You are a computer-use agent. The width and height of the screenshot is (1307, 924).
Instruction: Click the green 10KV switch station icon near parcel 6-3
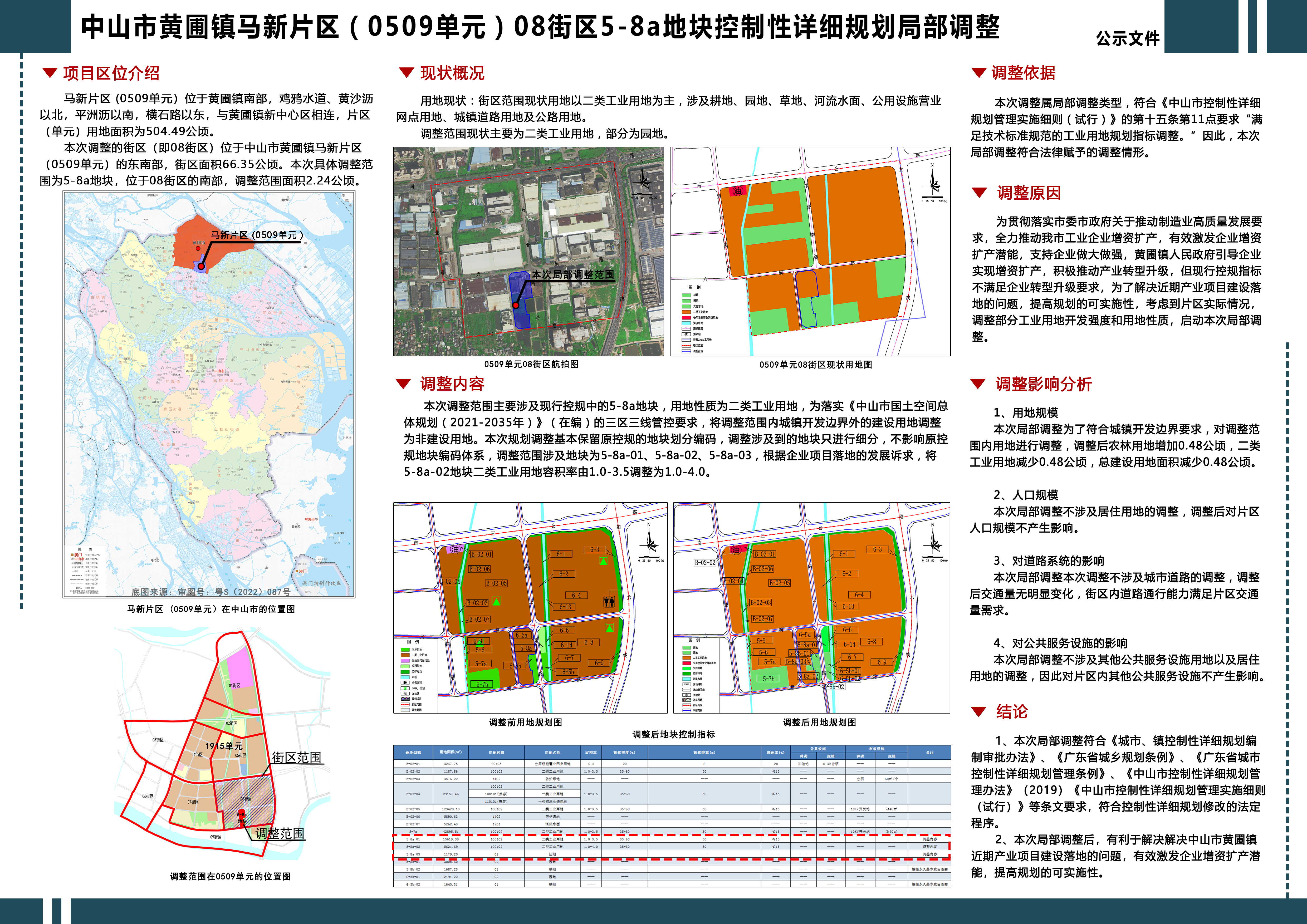tap(603, 561)
